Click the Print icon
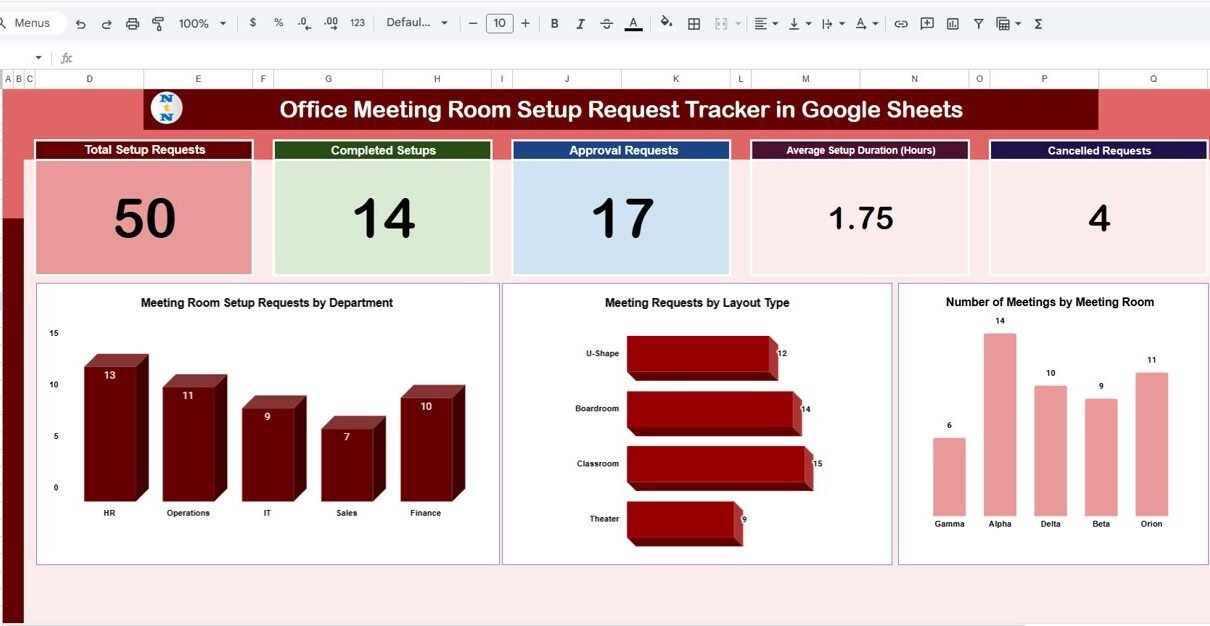The width and height of the screenshot is (1210, 626). (132, 24)
